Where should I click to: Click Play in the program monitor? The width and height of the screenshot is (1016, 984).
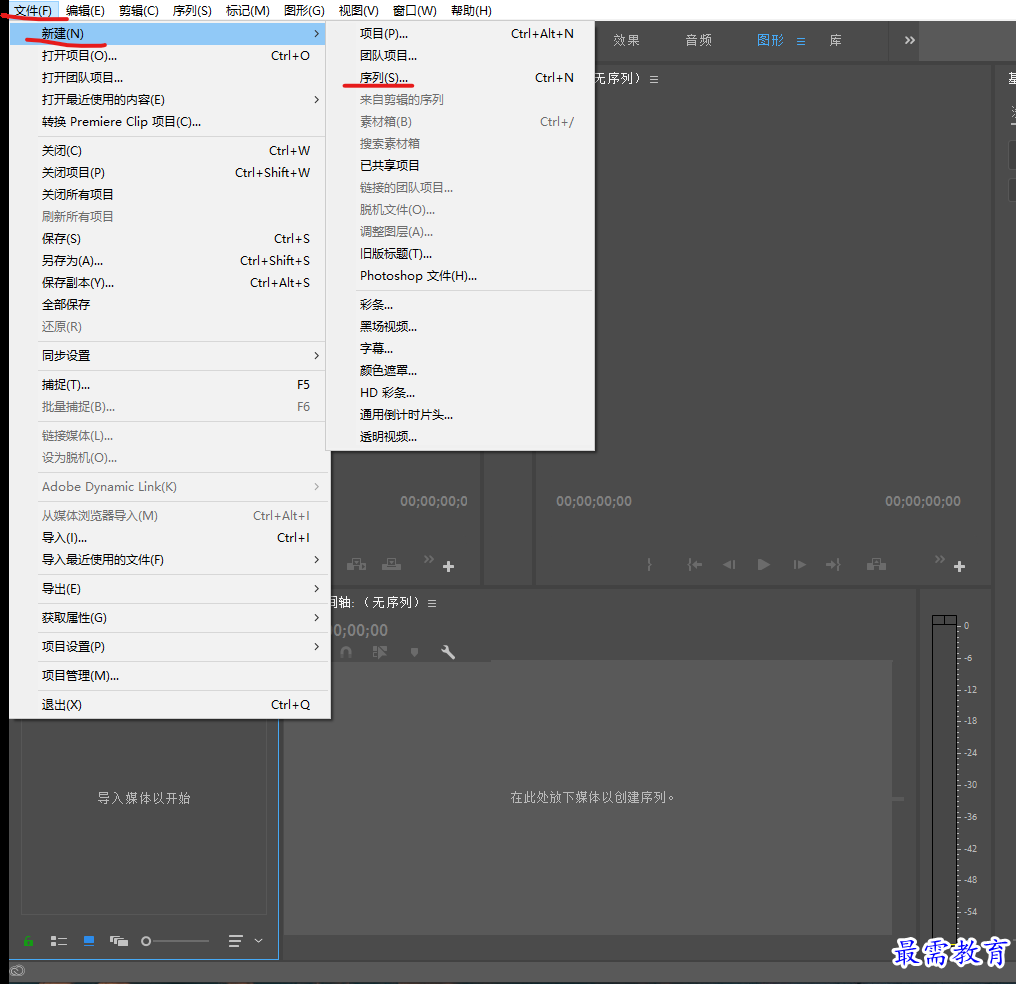[764, 565]
